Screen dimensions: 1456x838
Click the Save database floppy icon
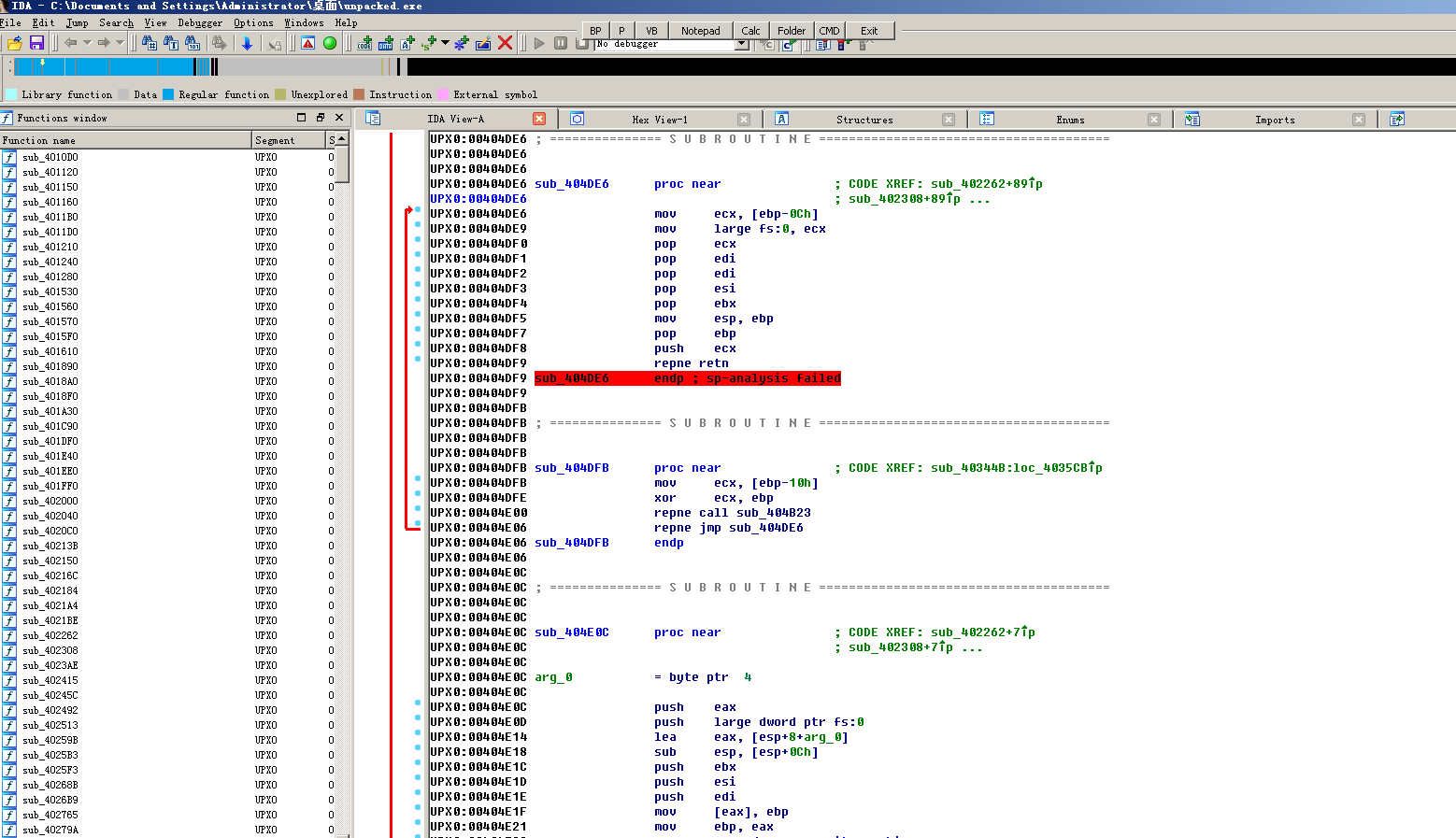pos(37,43)
